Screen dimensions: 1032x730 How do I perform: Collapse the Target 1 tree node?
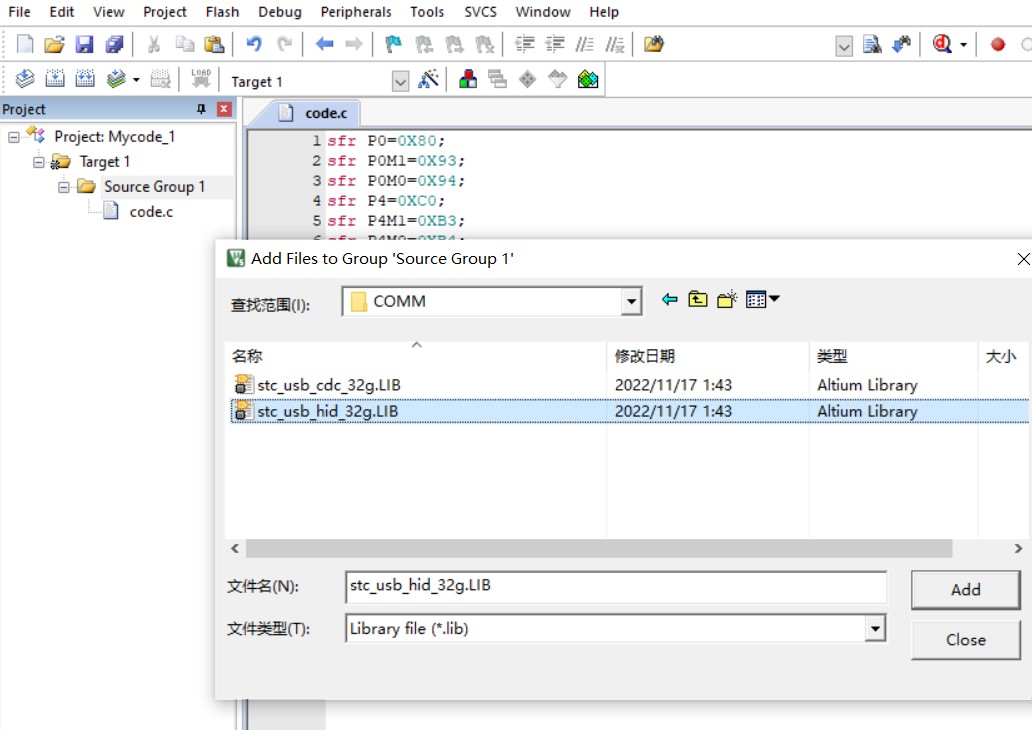39,162
